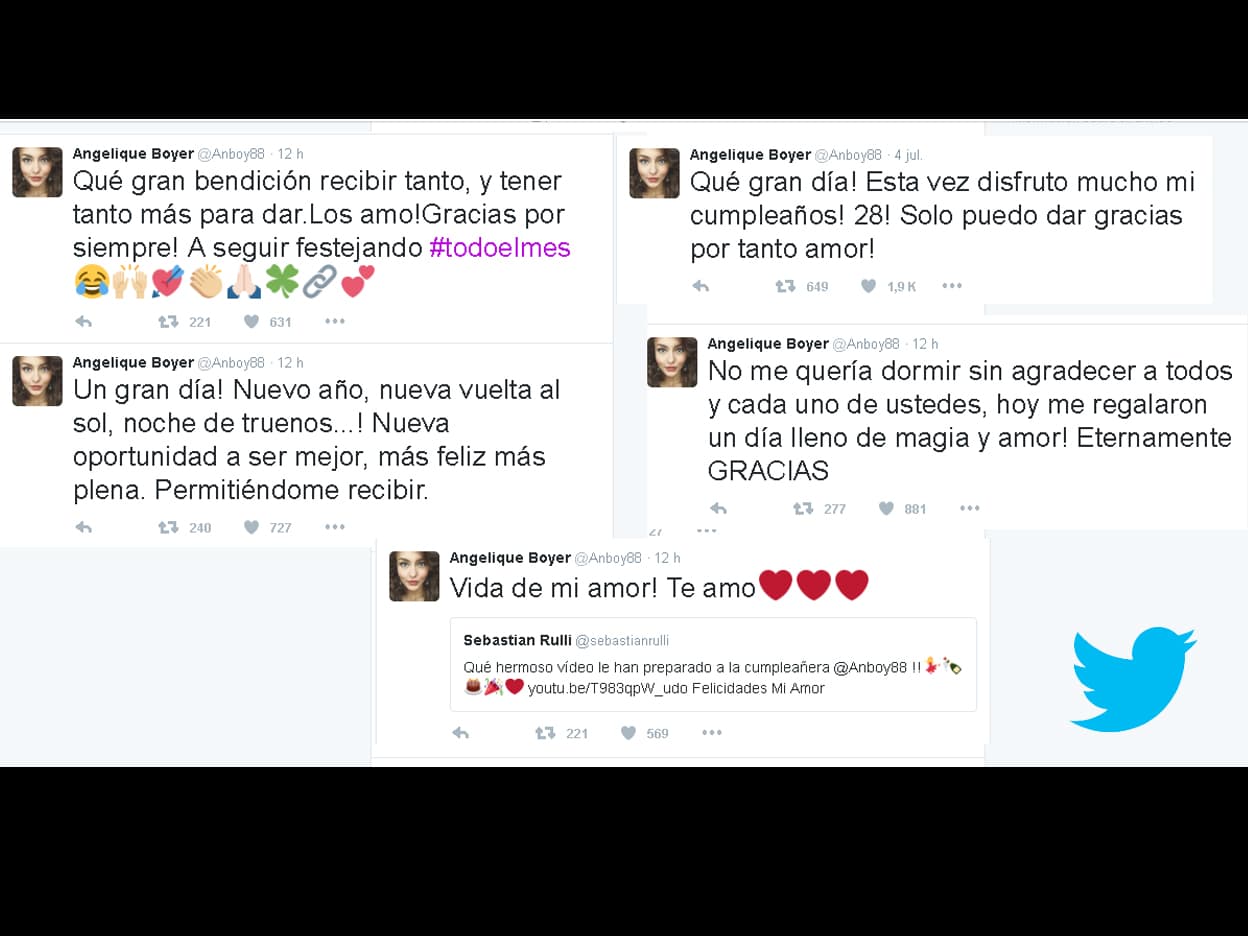1248x936 pixels.
Task: Open more options on 'Qué gran bendición' tweet
Action: click(335, 322)
